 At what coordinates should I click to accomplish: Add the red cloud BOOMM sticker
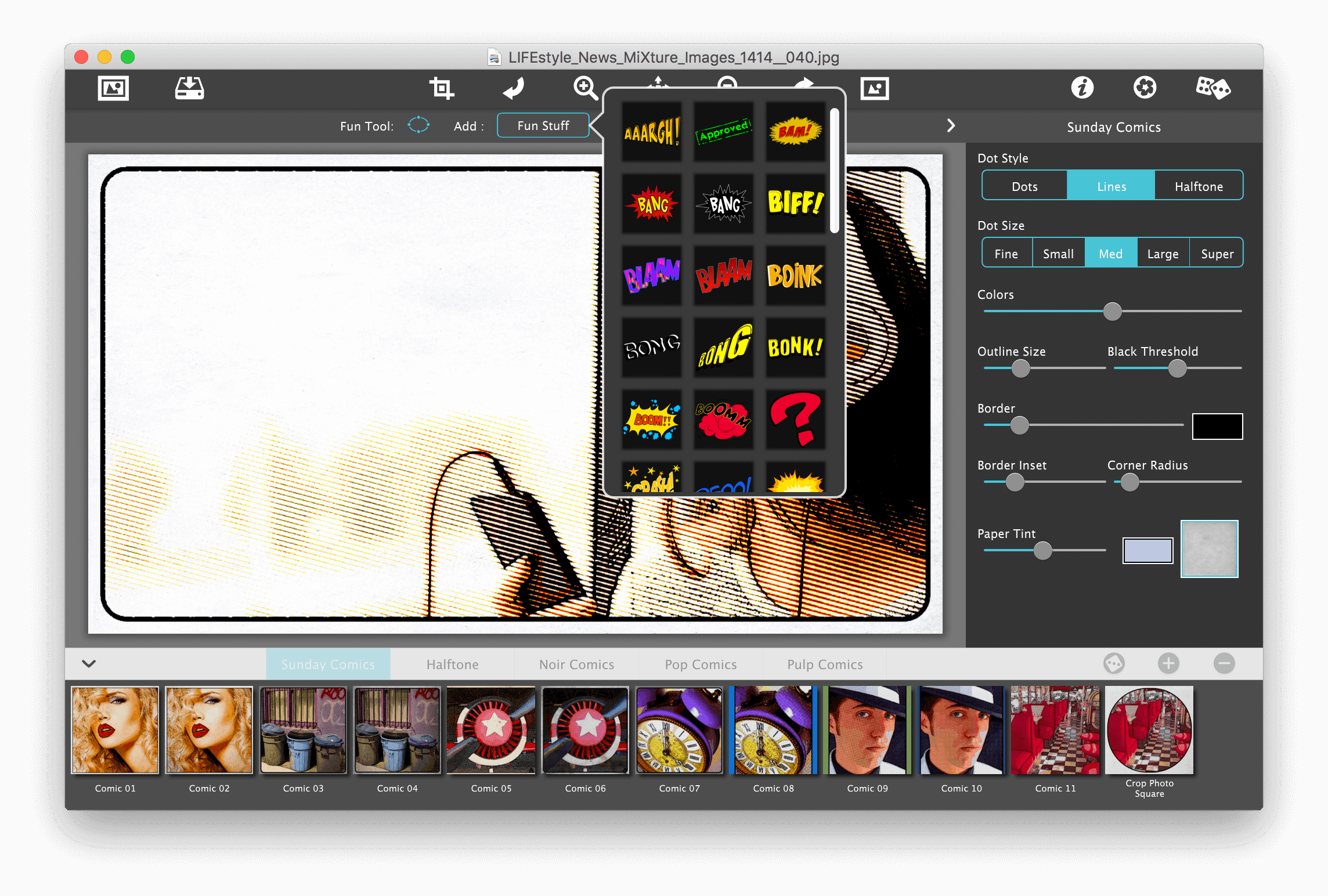point(723,420)
